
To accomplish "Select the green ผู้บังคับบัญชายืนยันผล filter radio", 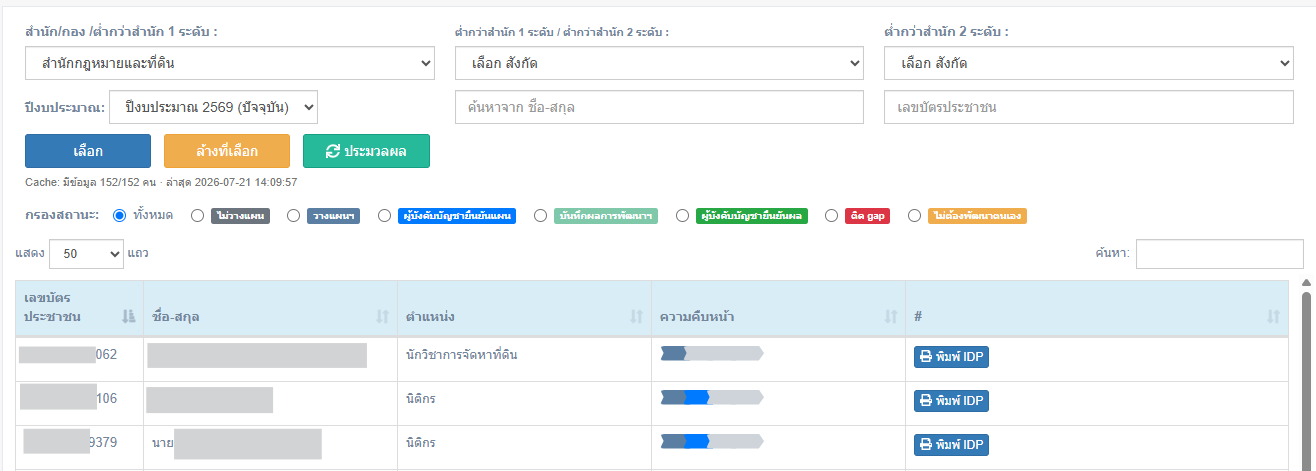I will point(682,215).
